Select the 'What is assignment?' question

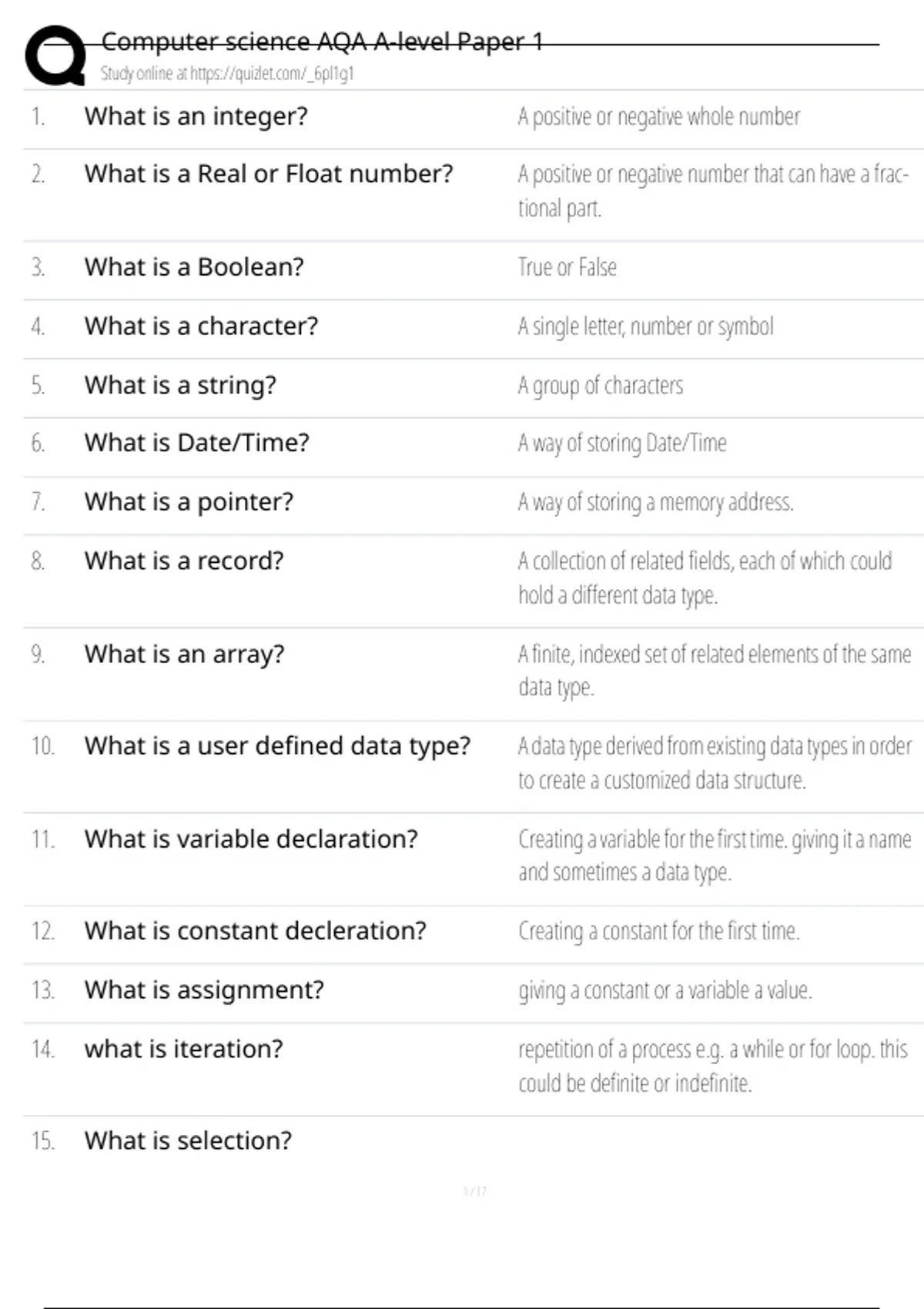tap(204, 989)
